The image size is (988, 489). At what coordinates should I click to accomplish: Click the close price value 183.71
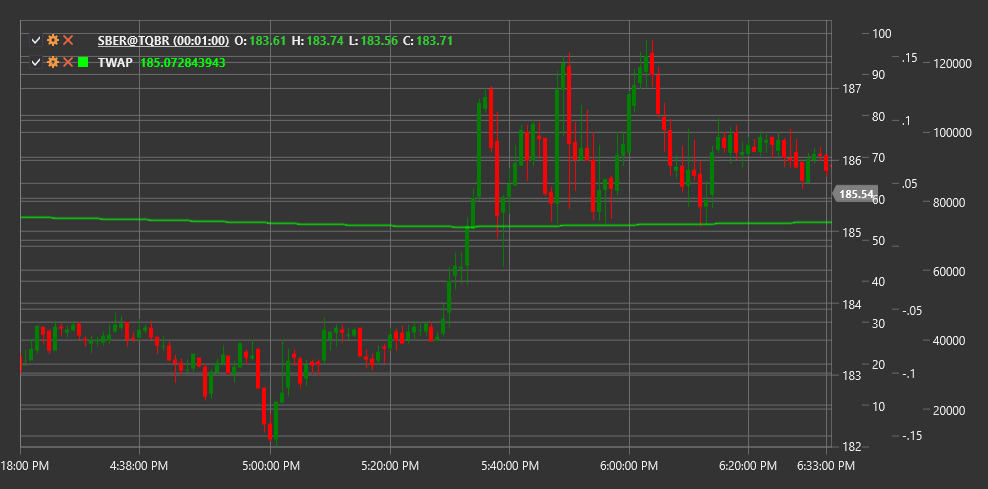[435, 41]
